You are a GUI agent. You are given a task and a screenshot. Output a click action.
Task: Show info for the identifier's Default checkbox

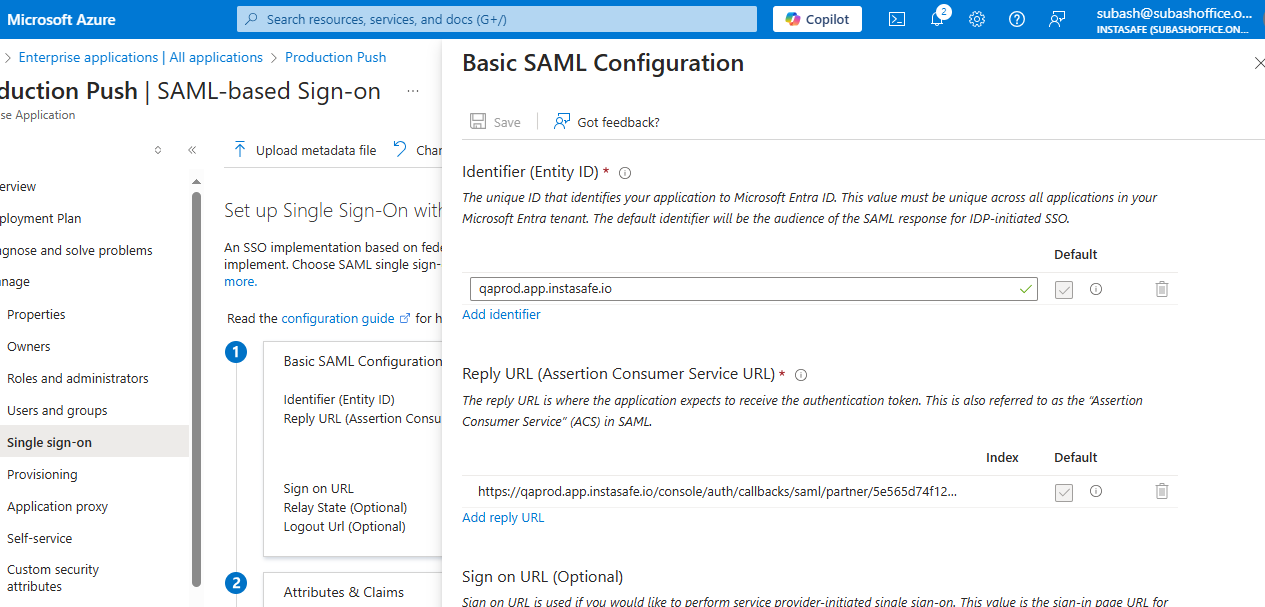(1096, 289)
